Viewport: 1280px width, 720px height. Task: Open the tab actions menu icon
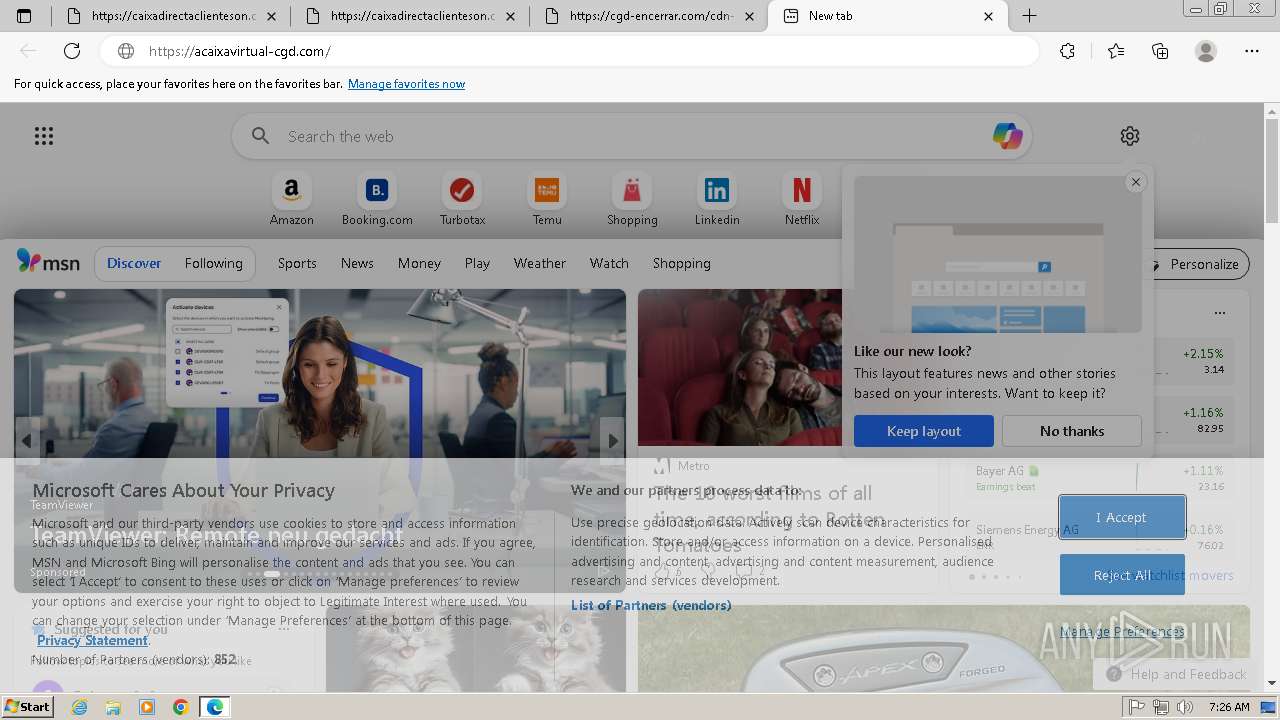coord(24,16)
